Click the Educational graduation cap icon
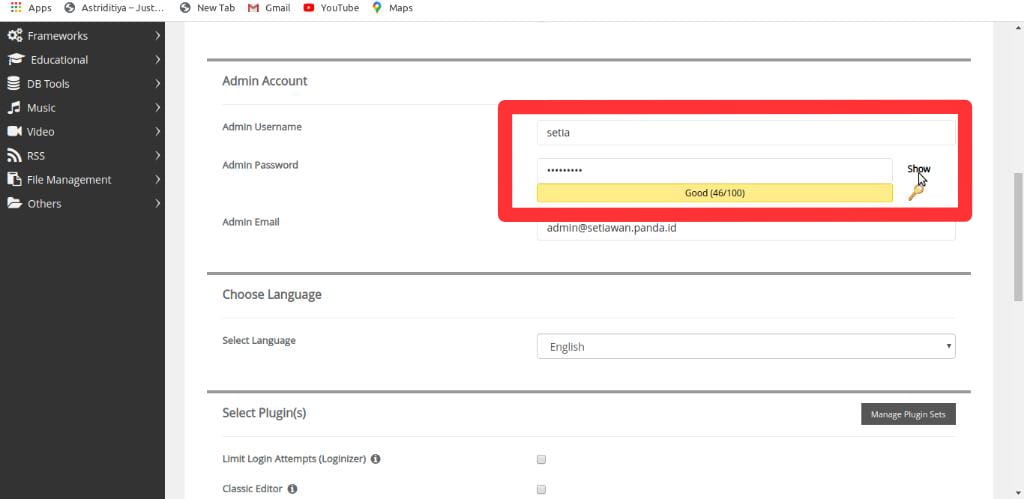Viewport: 1024px width, 499px height. coord(16,59)
